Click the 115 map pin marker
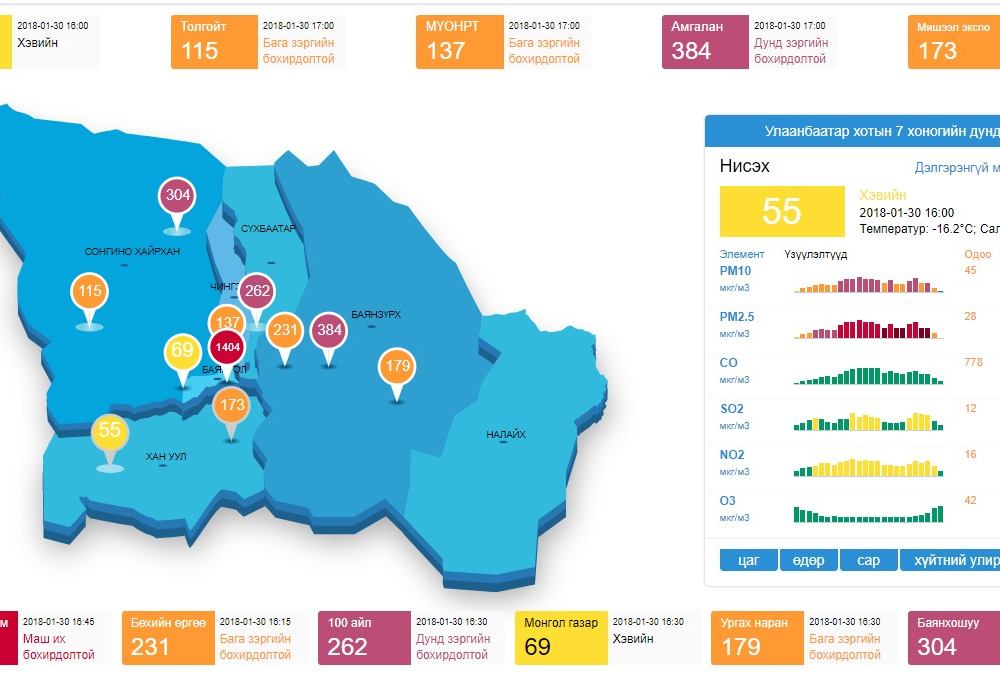The height and width of the screenshot is (691, 1000). click(89, 292)
